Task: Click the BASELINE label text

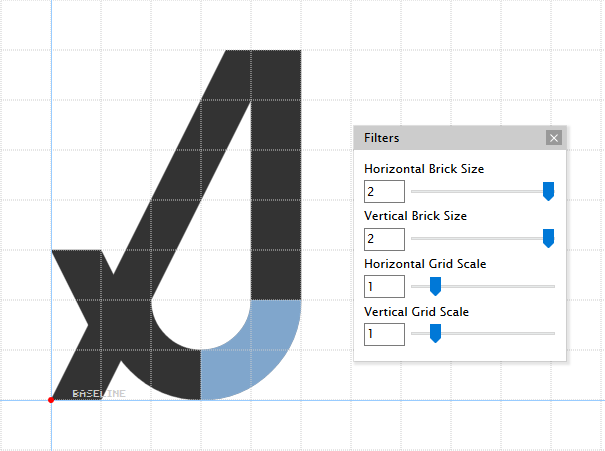Action: click(x=99, y=394)
